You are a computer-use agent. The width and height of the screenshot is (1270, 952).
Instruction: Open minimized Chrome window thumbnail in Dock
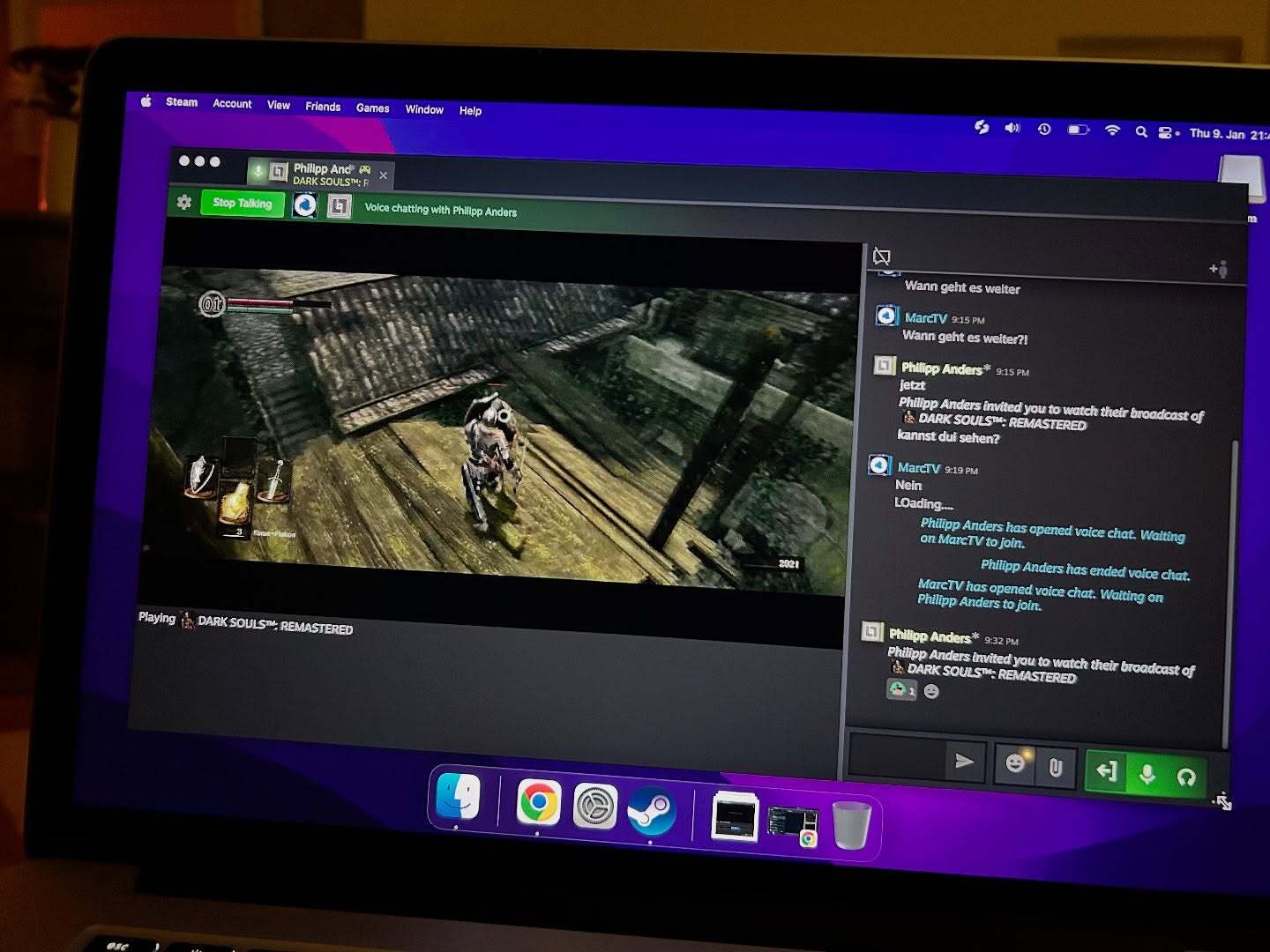click(794, 827)
